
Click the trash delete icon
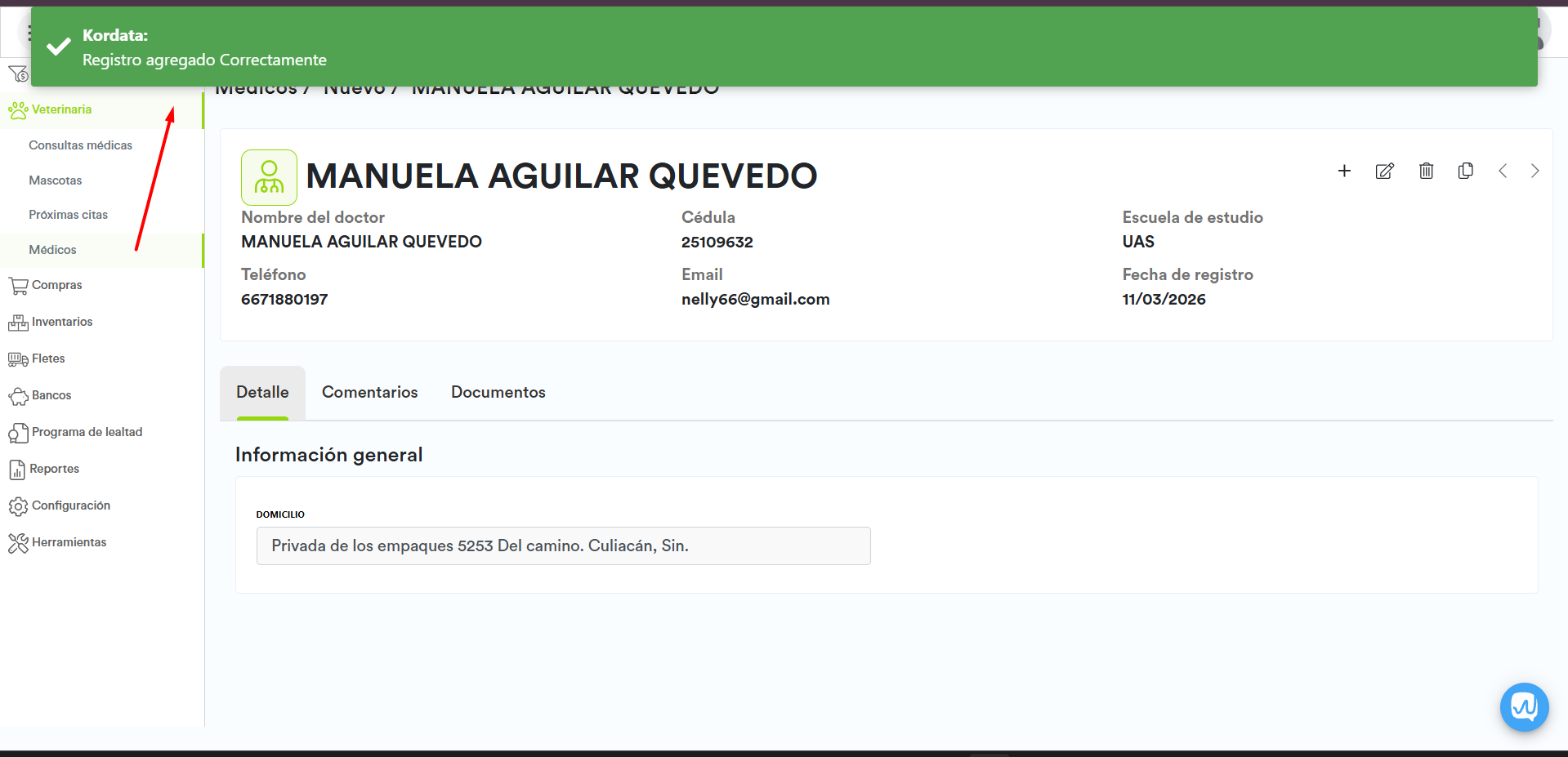point(1426,171)
